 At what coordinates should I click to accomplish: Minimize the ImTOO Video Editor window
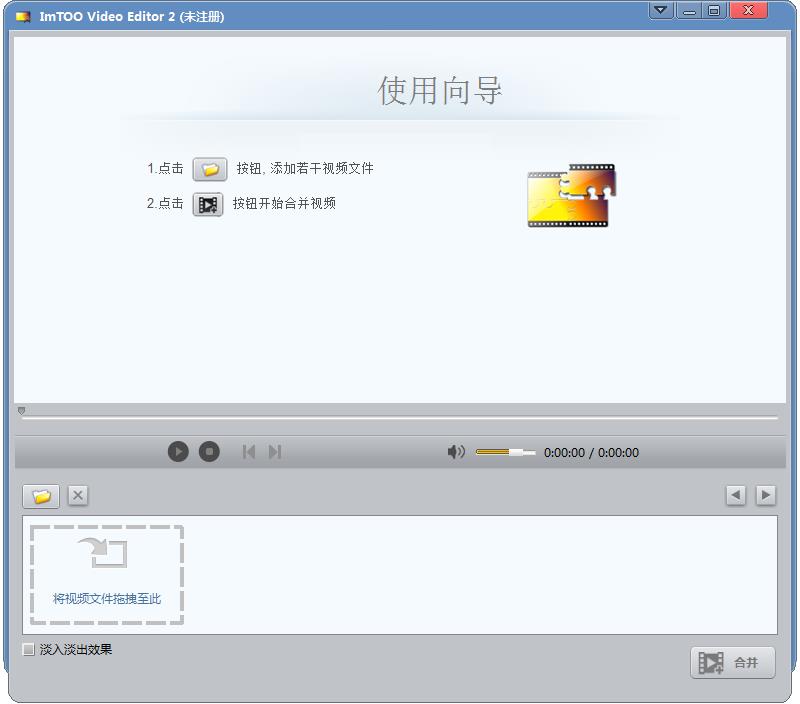pyautogui.click(x=689, y=11)
